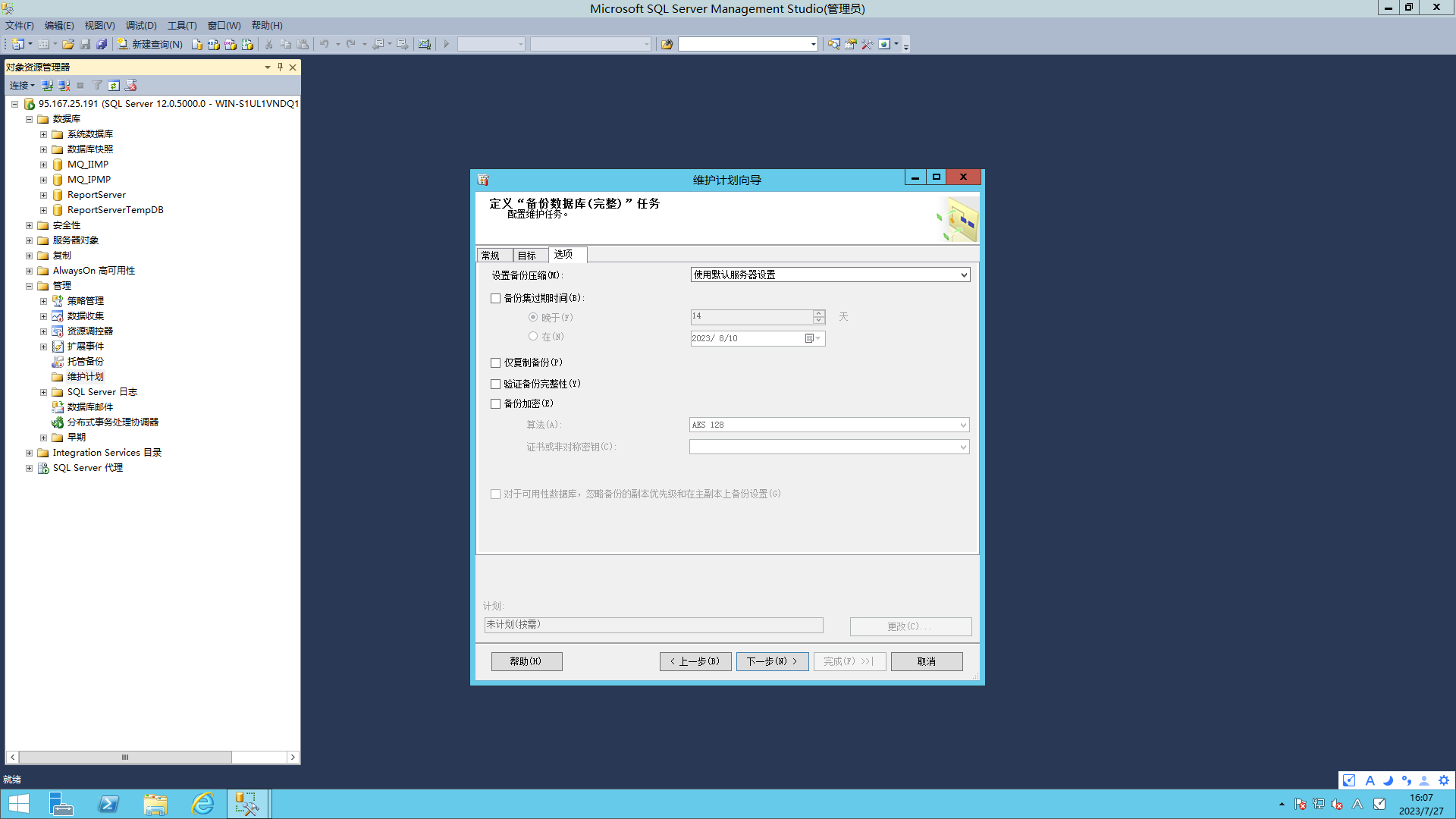Open the 设置备份压缩 dropdown
The image size is (1456, 819).
click(830, 275)
